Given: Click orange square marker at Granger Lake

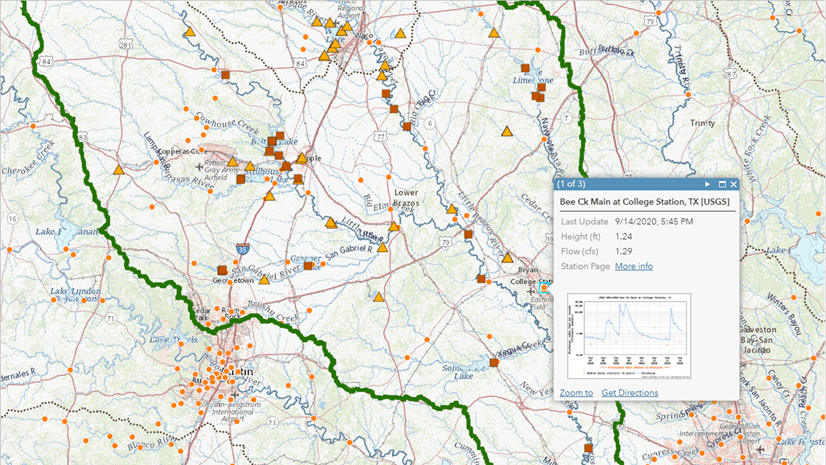Looking at the screenshot, I should pos(308,265).
